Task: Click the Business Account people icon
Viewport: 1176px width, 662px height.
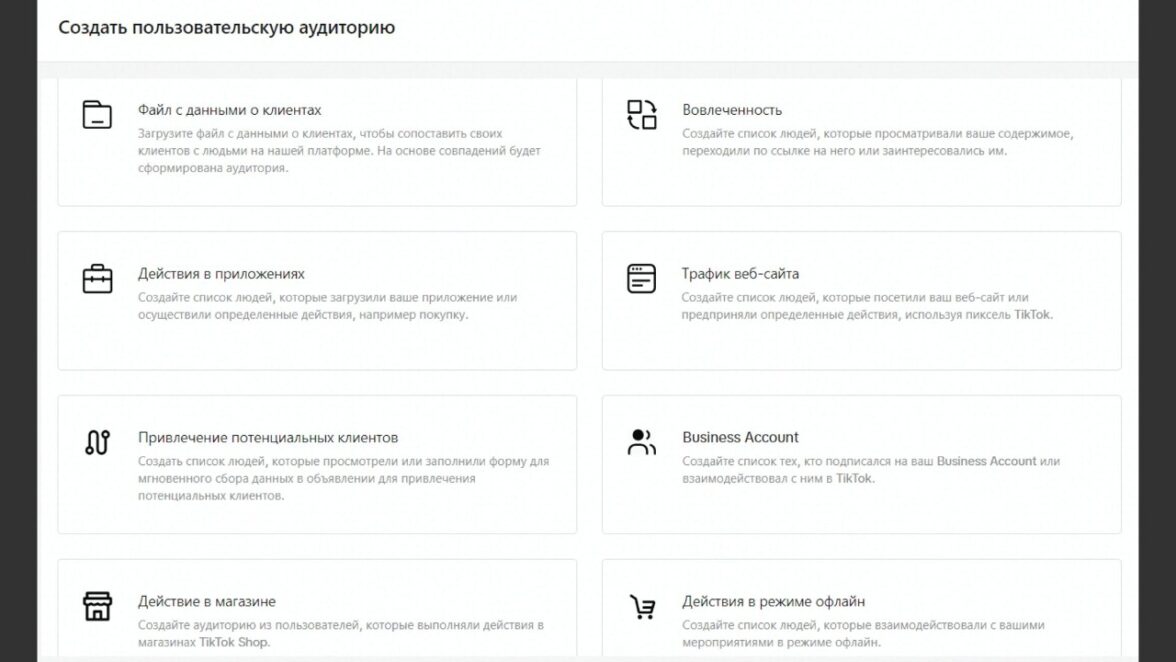Action: [642, 442]
